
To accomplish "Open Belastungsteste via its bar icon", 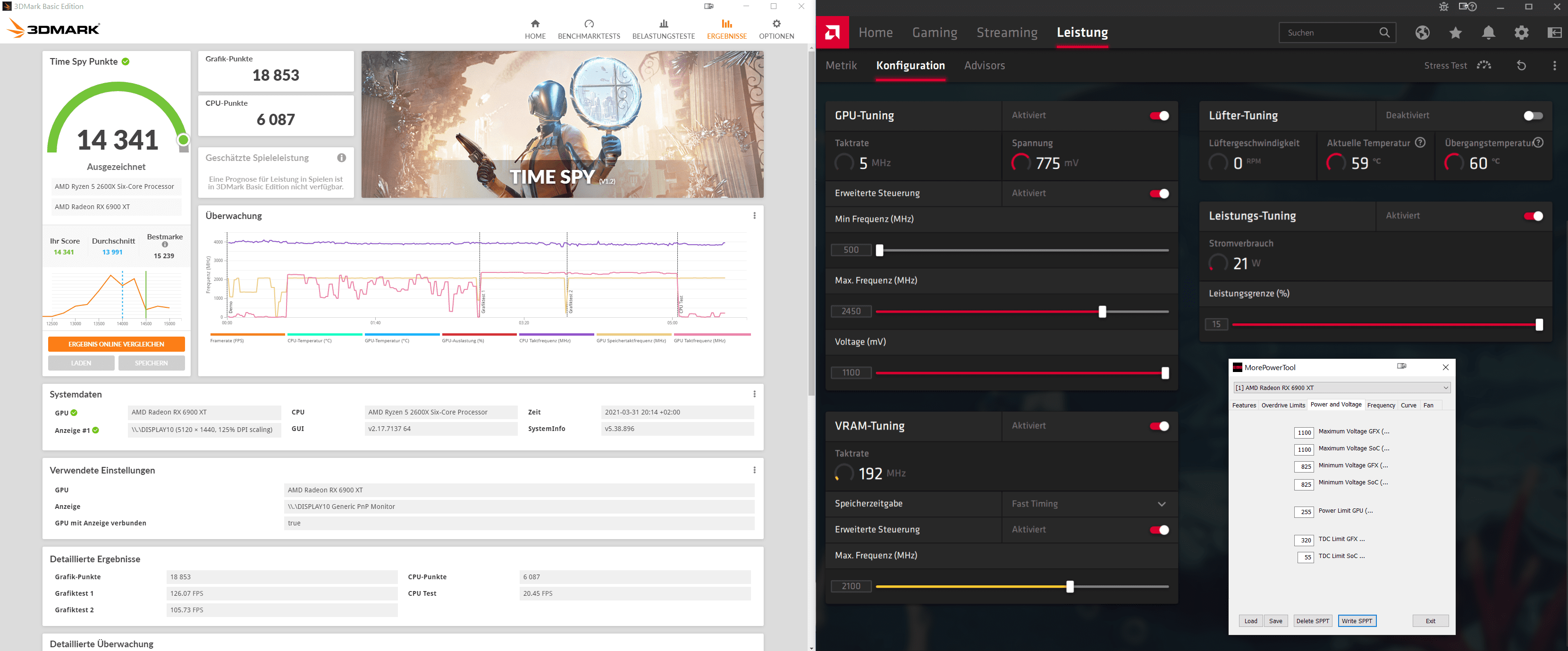I will click(664, 24).
